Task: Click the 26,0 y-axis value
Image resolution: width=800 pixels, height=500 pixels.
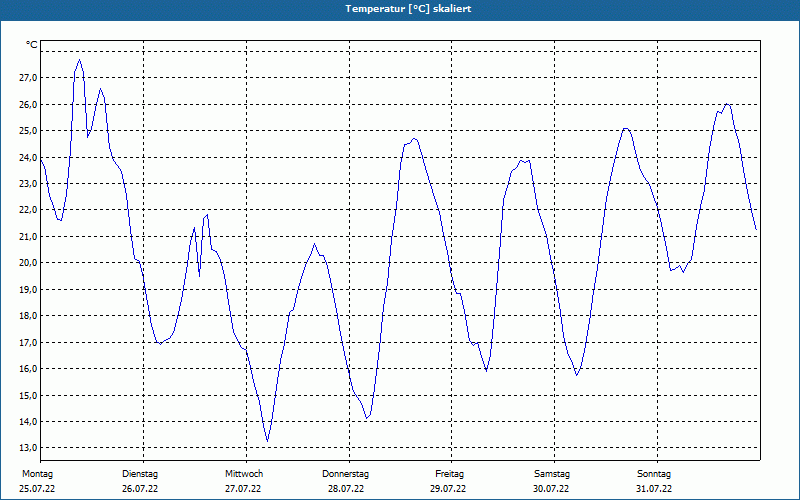Action: tap(28, 104)
